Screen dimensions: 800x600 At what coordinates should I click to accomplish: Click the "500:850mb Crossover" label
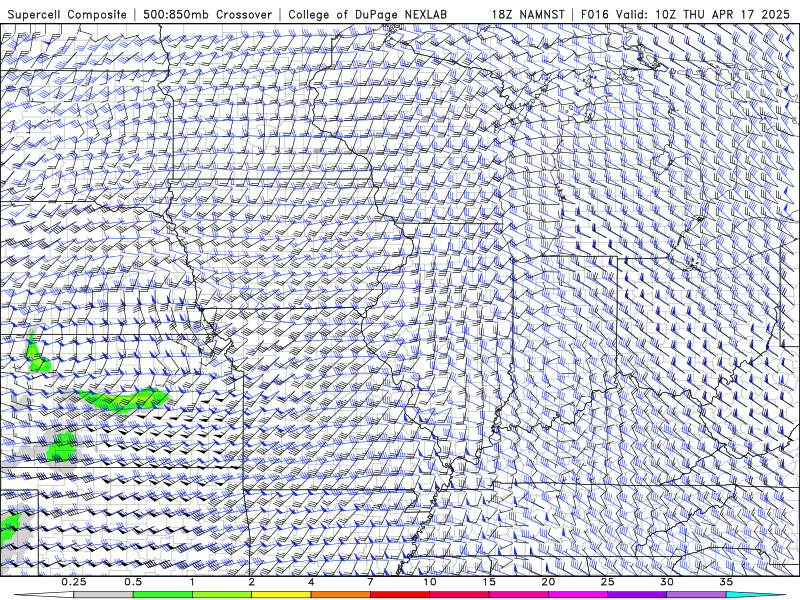click(207, 14)
